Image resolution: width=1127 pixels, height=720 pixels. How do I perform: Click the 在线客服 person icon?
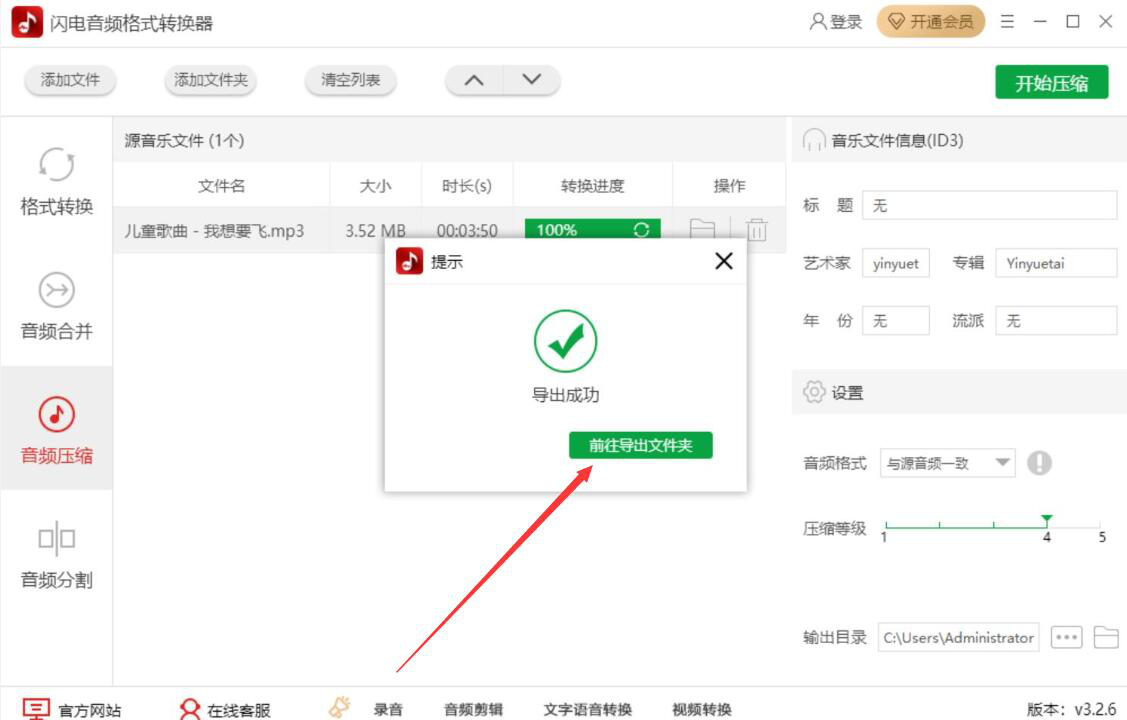click(190, 709)
